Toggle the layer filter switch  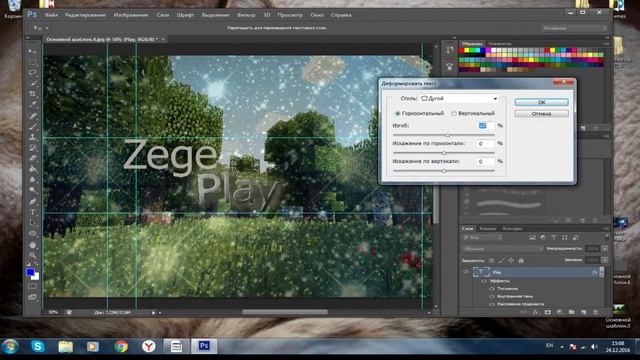point(606,237)
